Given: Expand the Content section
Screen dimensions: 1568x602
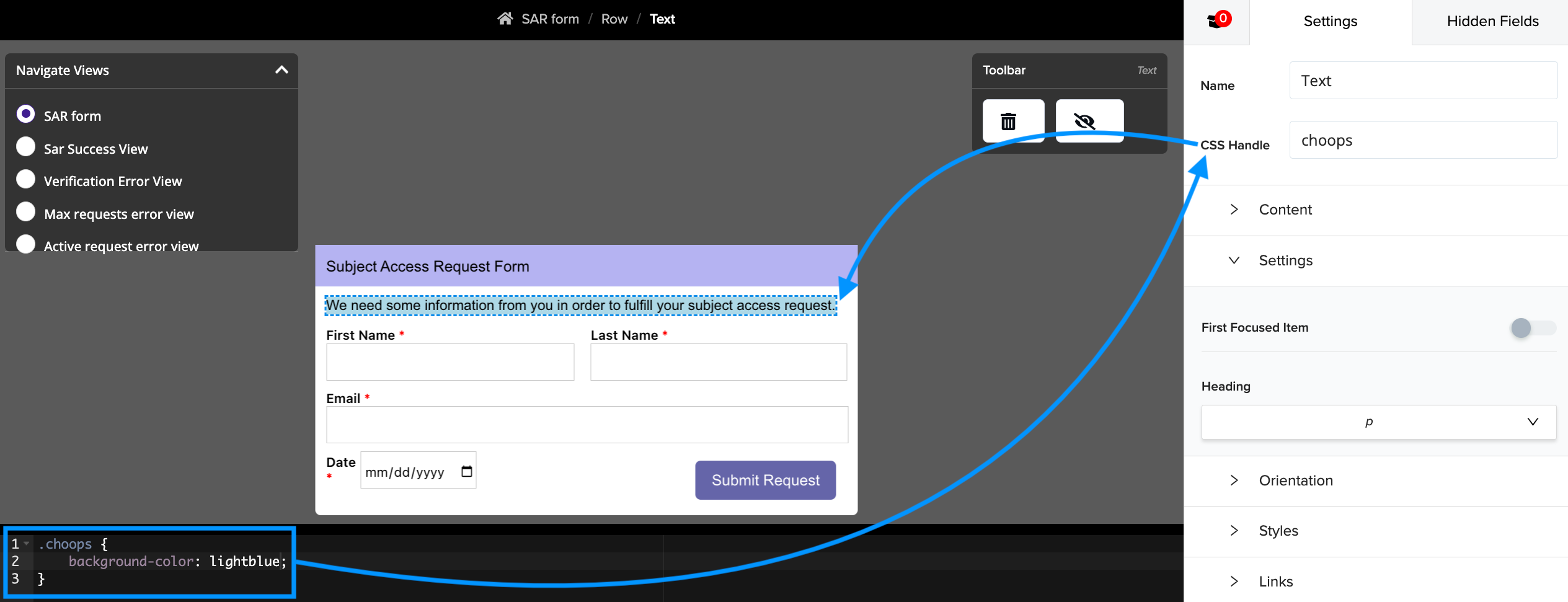Looking at the screenshot, I should [x=1285, y=210].
